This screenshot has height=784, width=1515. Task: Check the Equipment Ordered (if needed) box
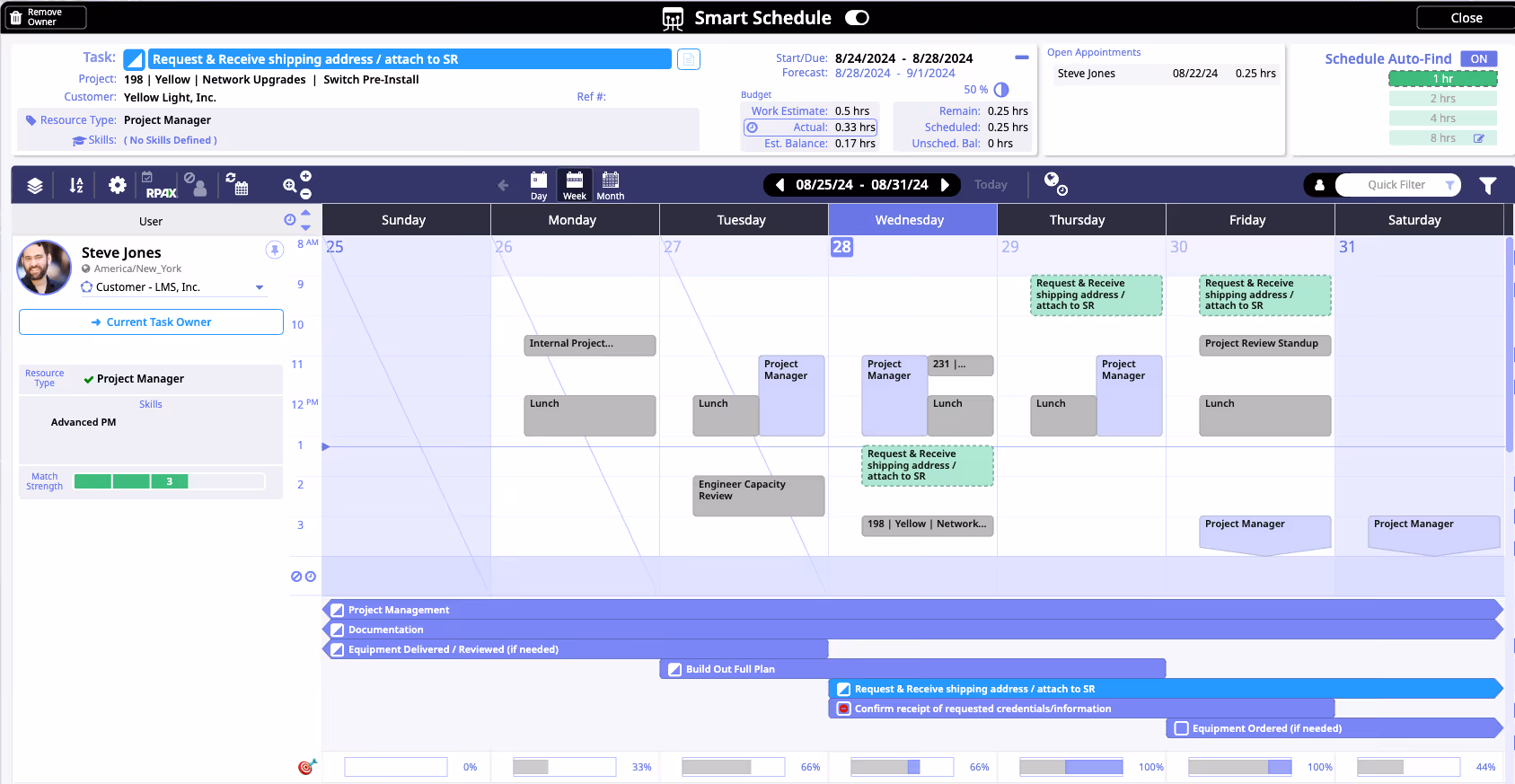point(1182,729)
